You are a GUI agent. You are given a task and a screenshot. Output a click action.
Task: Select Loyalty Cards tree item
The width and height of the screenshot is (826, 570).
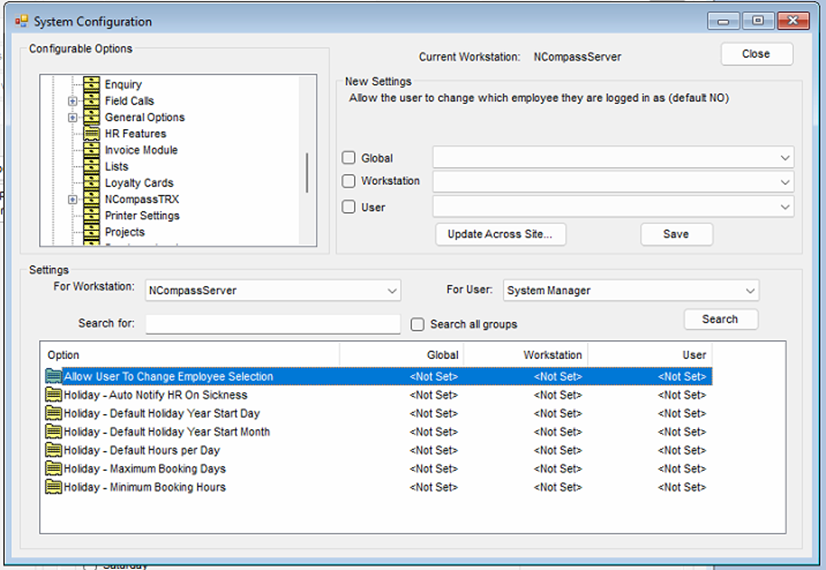(x=139, y=183)
